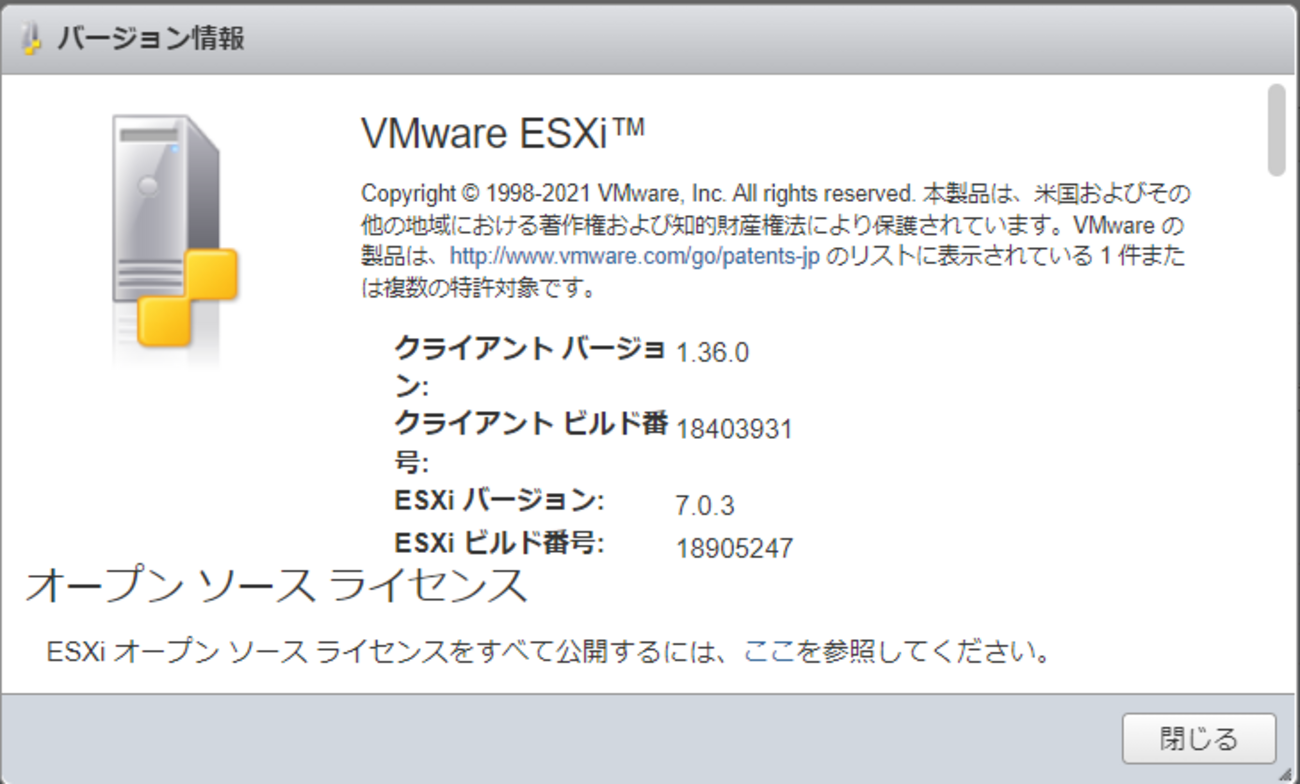Select the client version value 1.36.0
This screenshot has width=1300, height=784.
click(x=713, y=353)
